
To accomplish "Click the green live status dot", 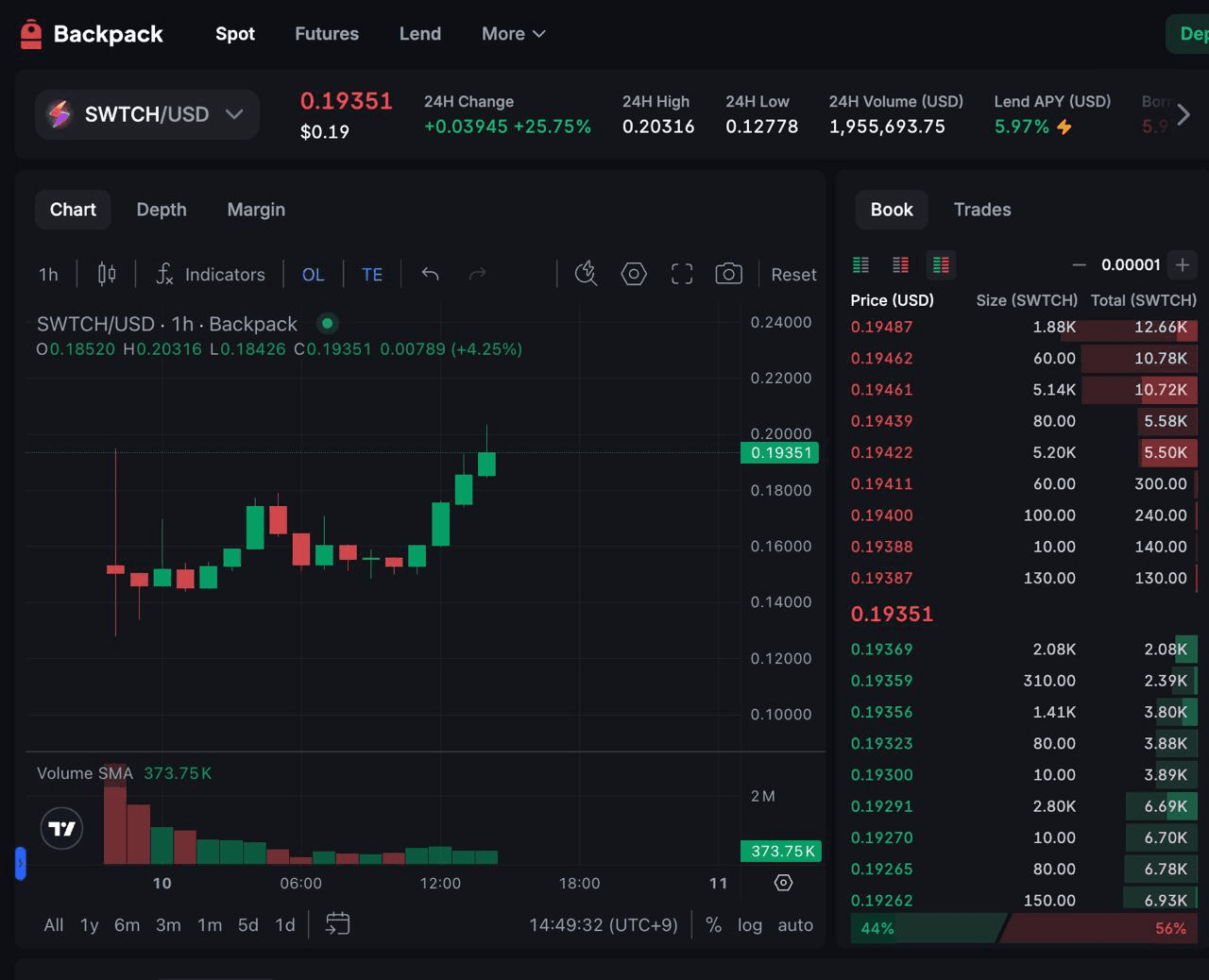I will [328, 323].
